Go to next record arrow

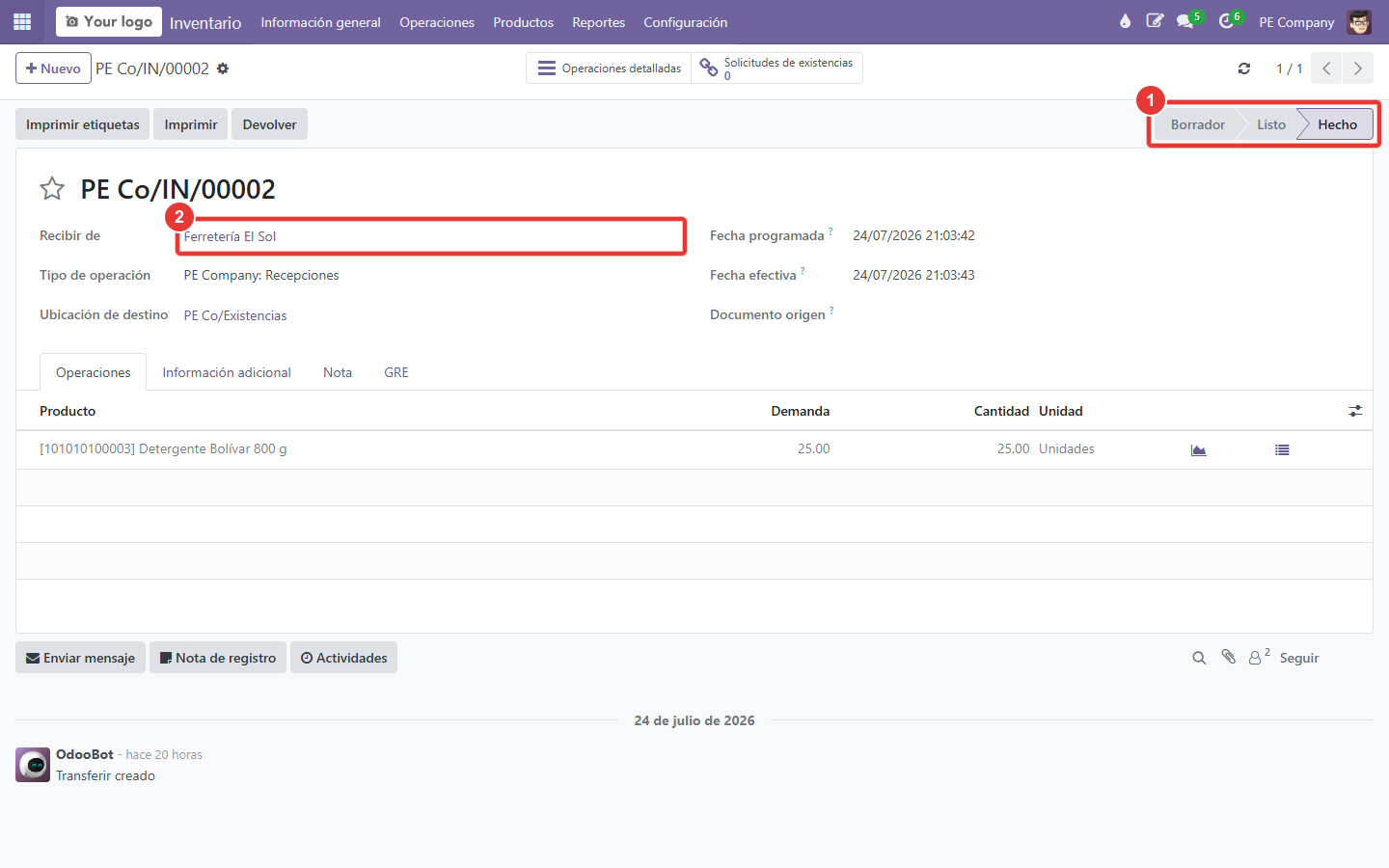(1358, 68)
